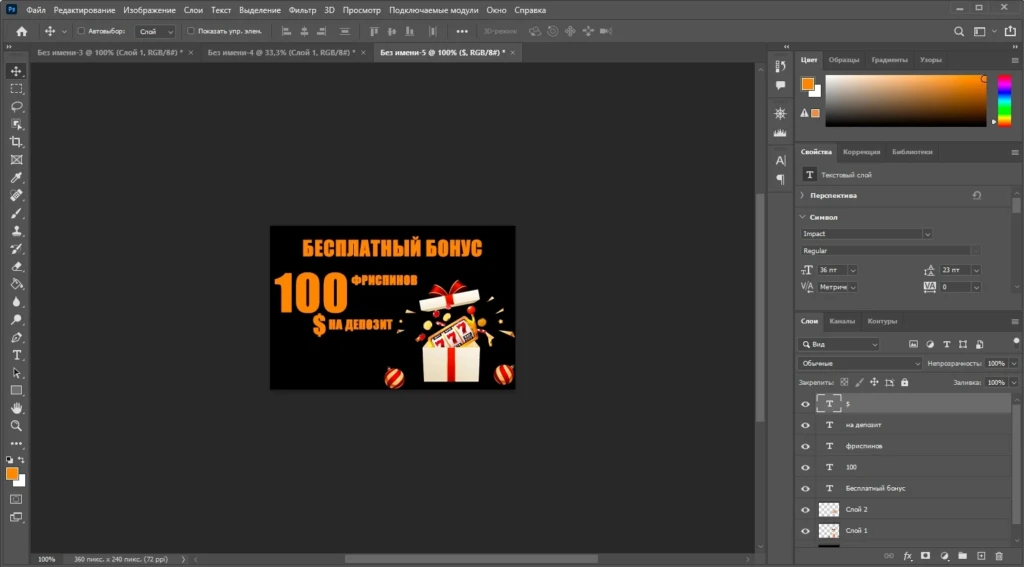Open the Файл menu
The image size is (1024, 567).
coord(36,10)
